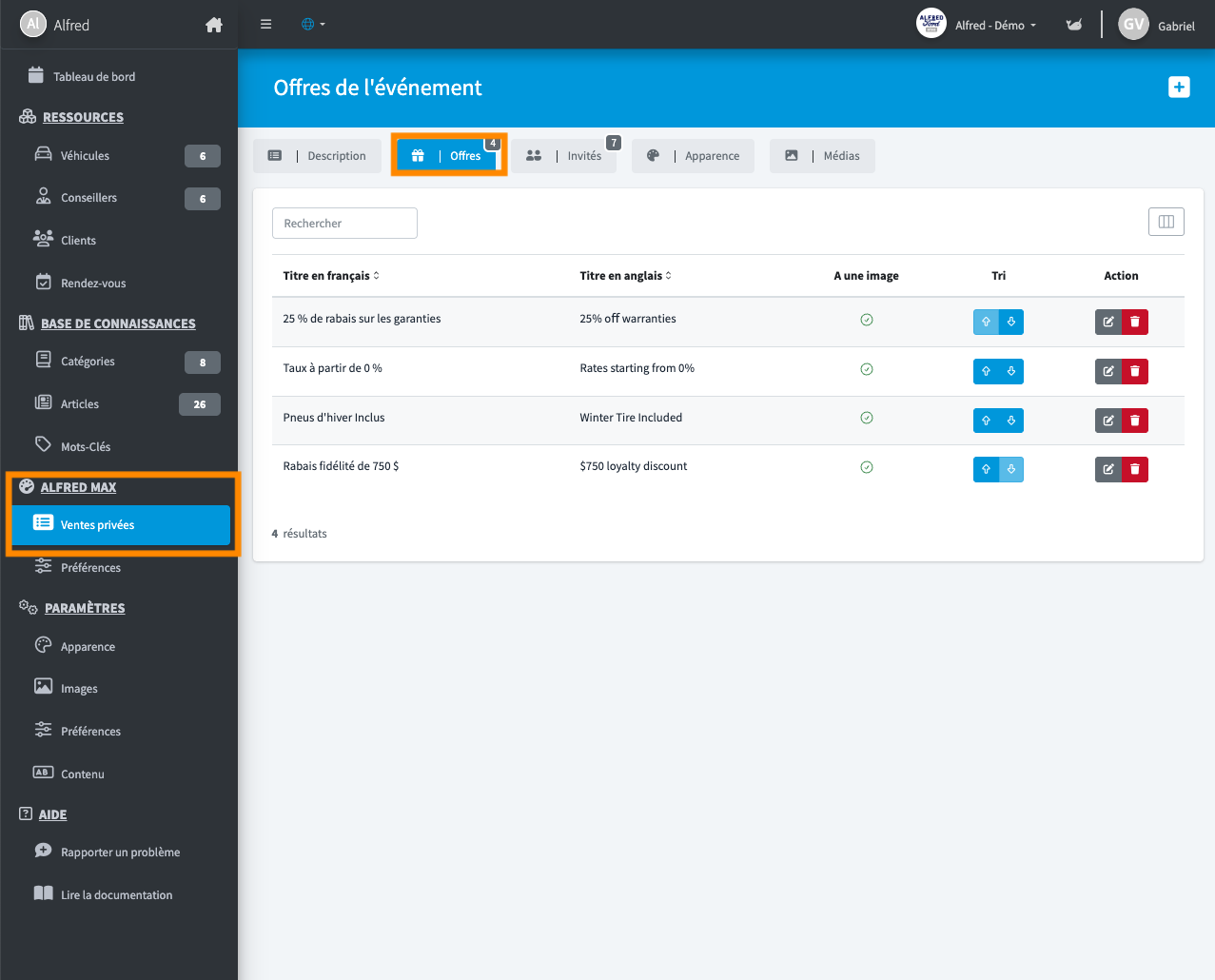Switch to the Médias tab
The height and width of the screenshot is (980, 1215).
coord(822,156)
